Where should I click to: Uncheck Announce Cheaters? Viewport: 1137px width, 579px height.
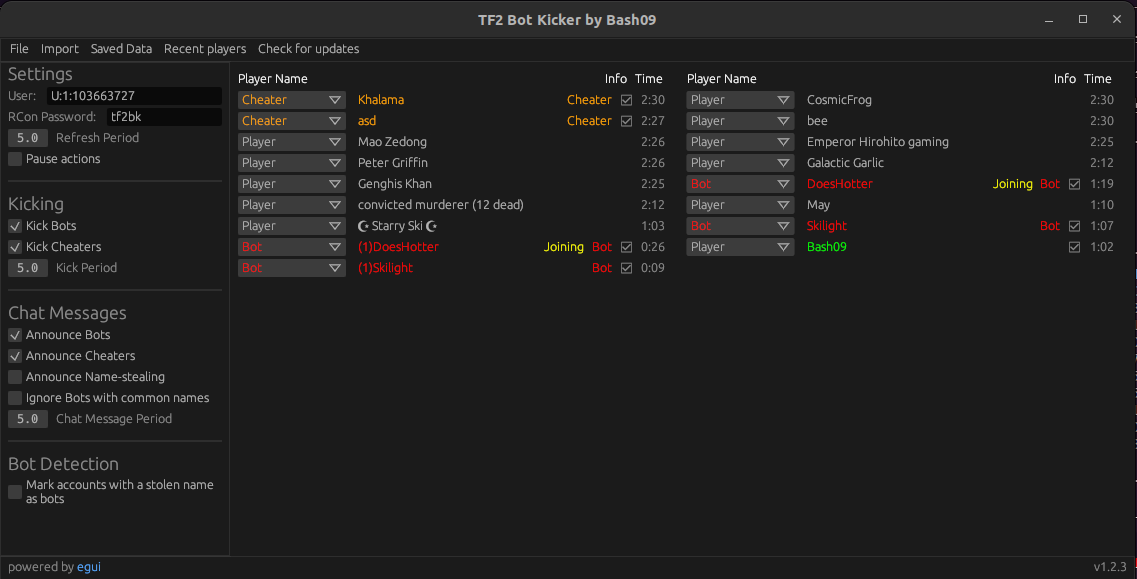(x=15, y=356)
